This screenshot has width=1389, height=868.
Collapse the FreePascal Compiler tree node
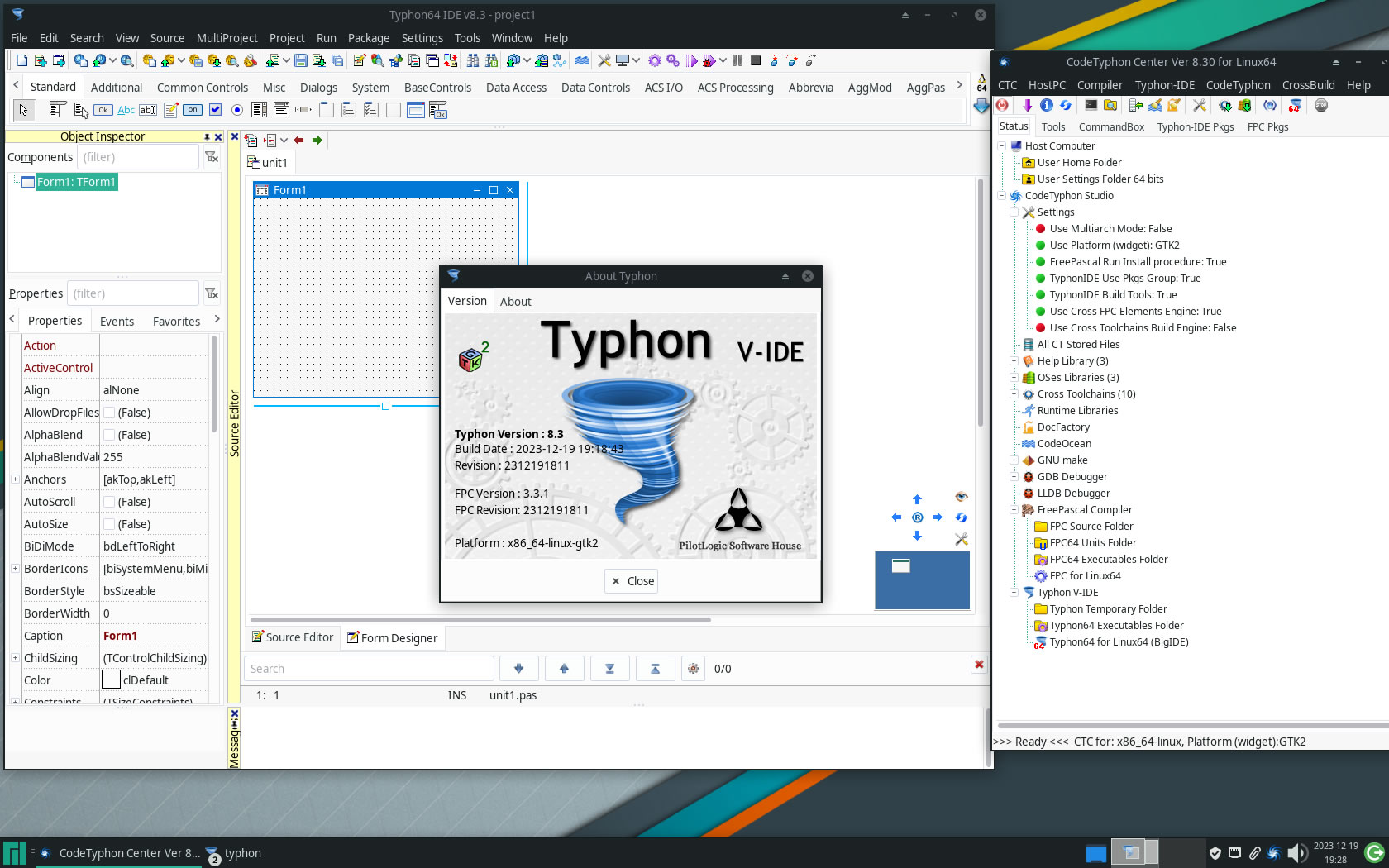[1014, 510]
